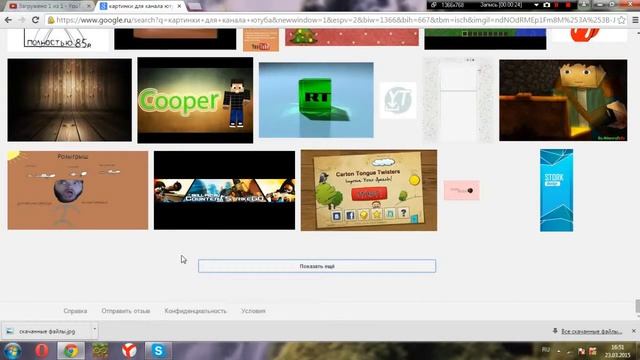Open the downloaded jpg file in download bar
Image resolution: width=640 pixels, height=360 pixels.
[47, 331]
